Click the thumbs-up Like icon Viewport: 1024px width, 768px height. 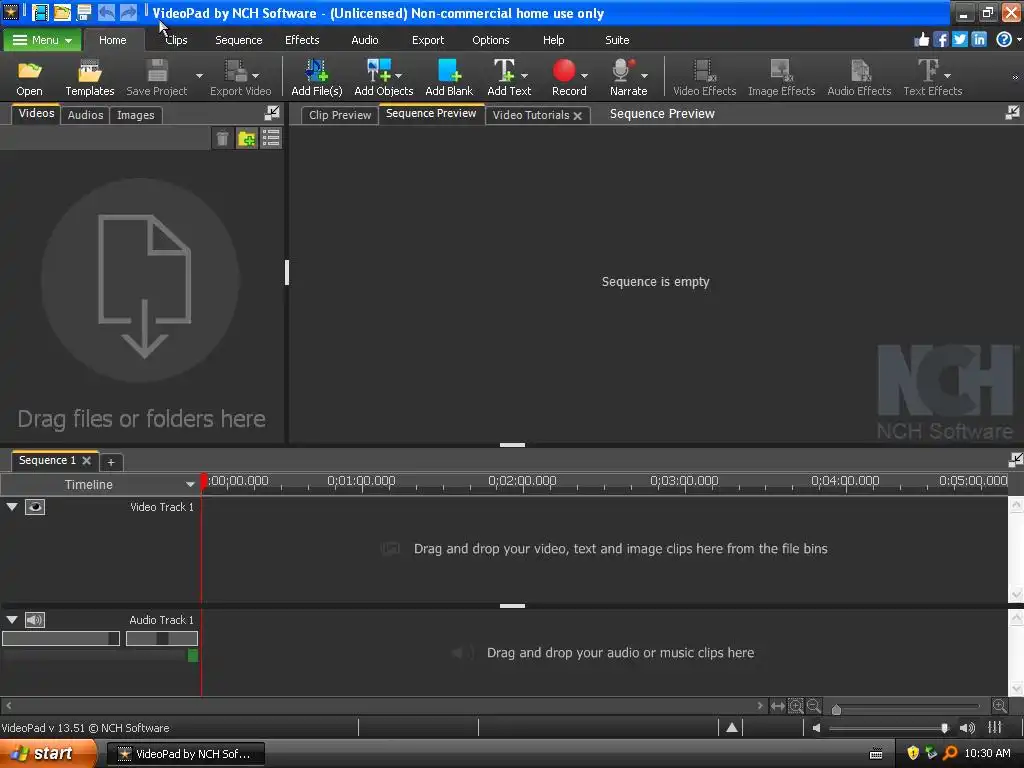tap(921, 40)
